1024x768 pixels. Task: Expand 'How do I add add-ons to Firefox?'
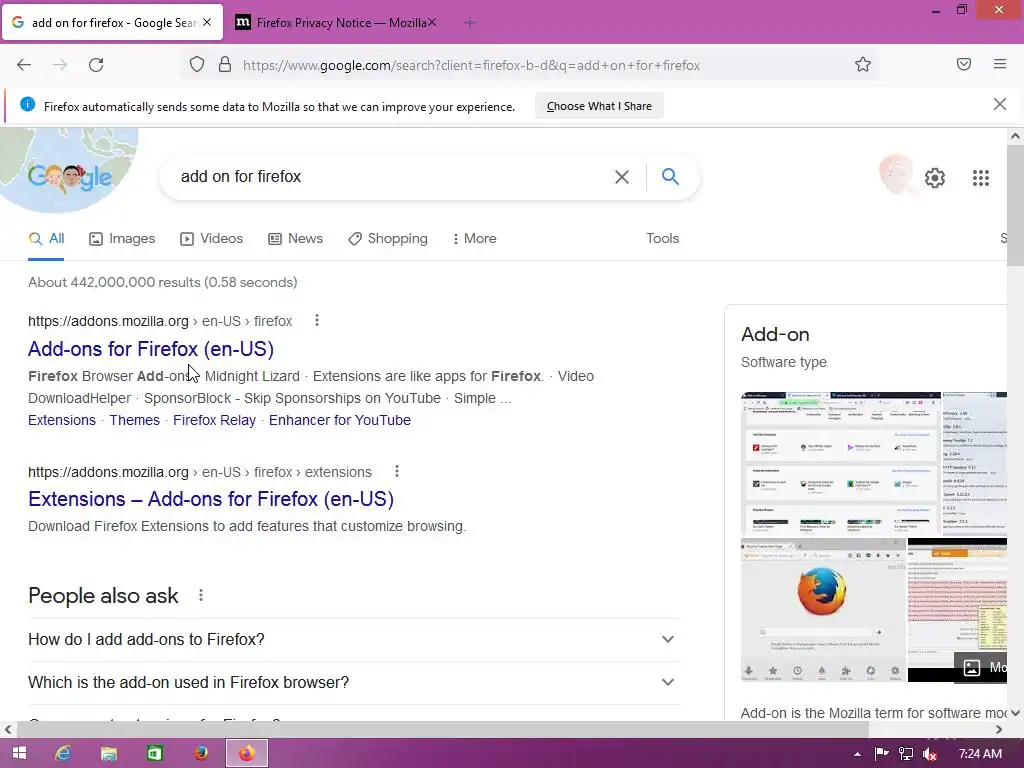pos(354,639)
